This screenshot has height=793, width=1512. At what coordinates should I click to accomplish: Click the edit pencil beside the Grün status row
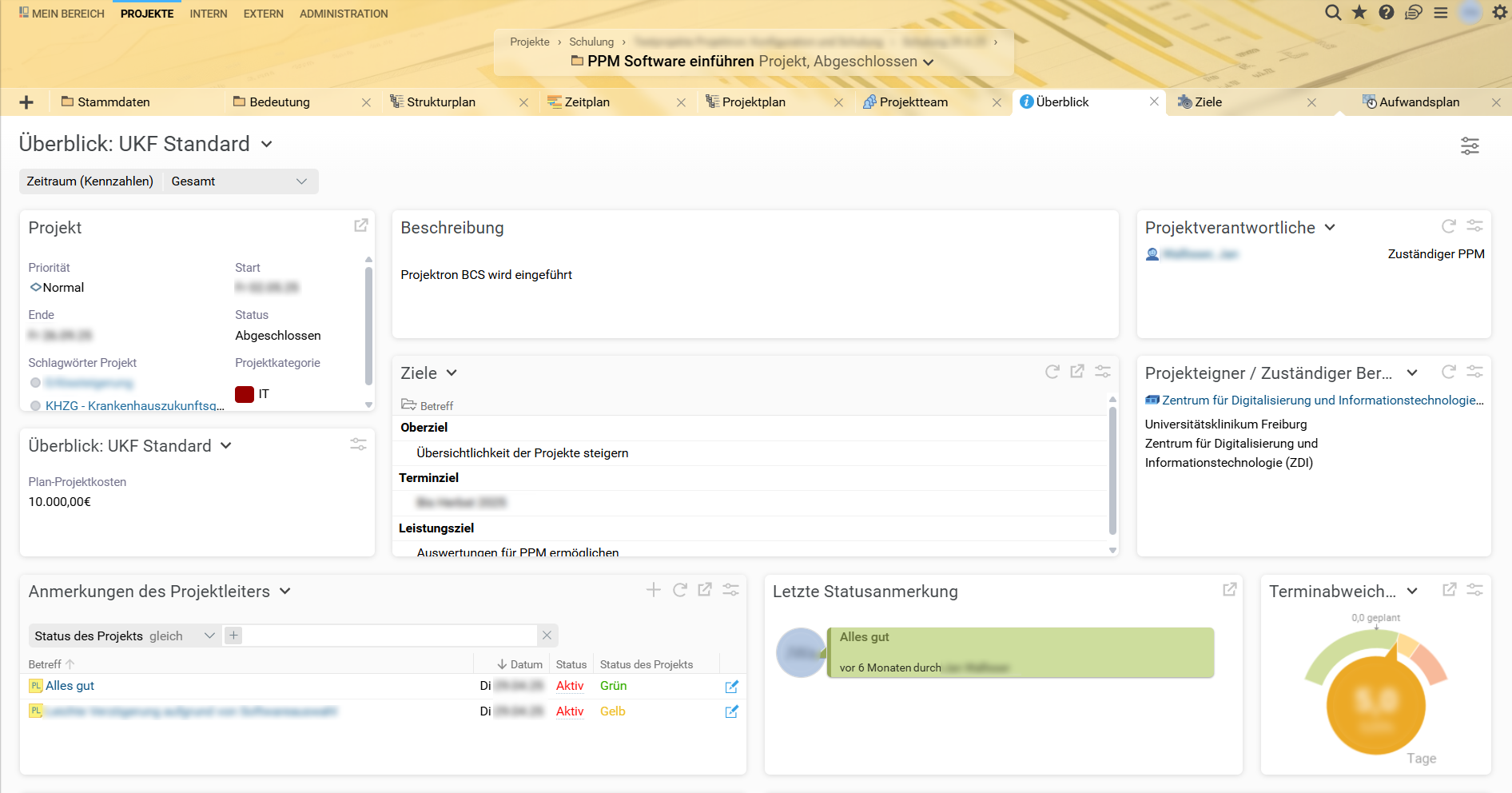click(x=731, y=686)
